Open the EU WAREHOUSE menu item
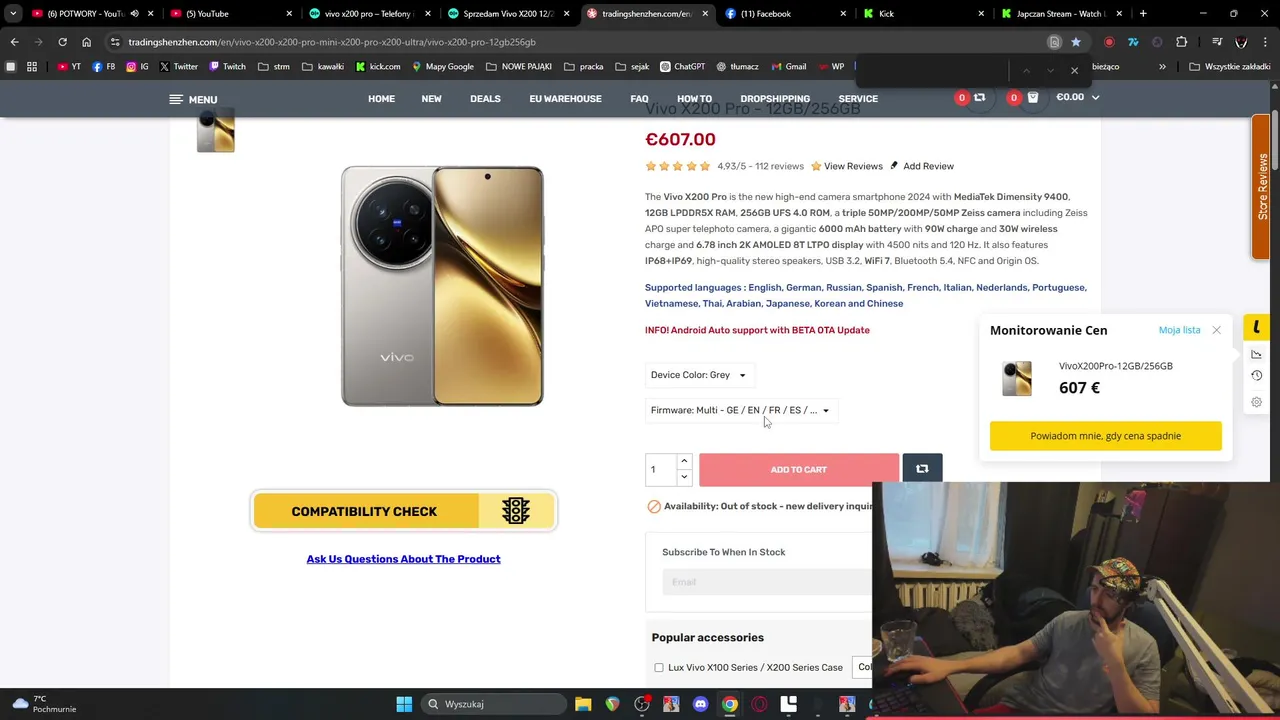 [565, 99]
